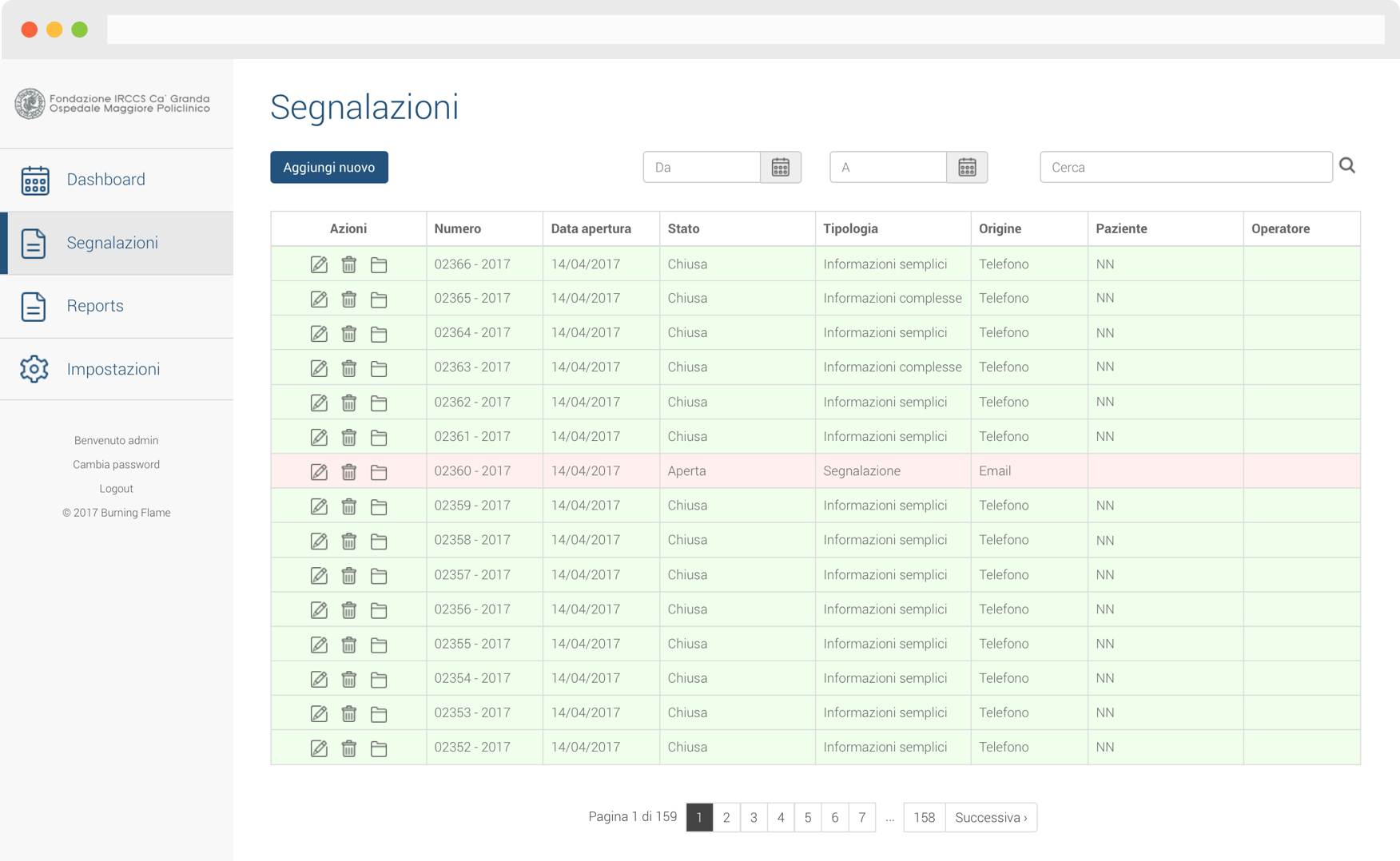Go to page 7
This screenshot has height=861, width=1400.
click(862, 817)
